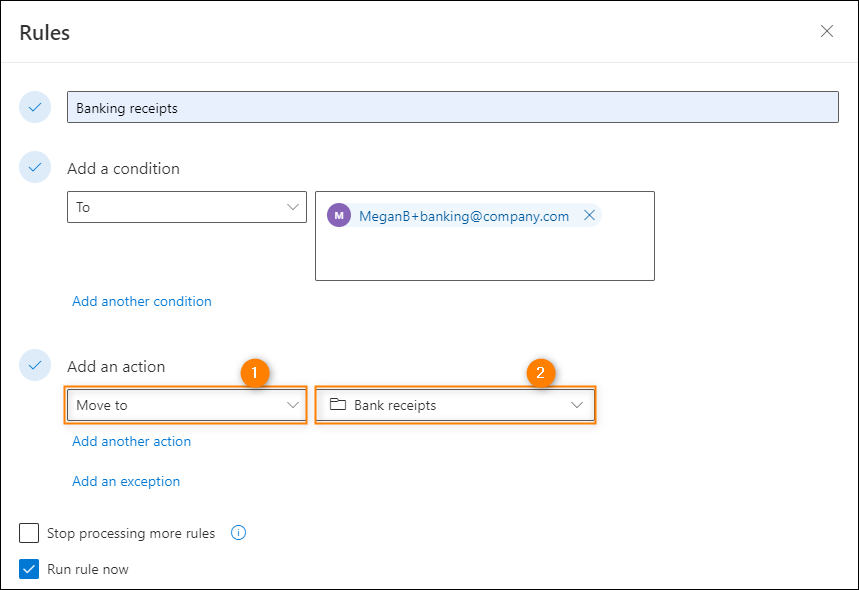Click the info icon beside Stop processing more rules
The height and width of the screenshot is (590, 859).
[x=238, y=532]
